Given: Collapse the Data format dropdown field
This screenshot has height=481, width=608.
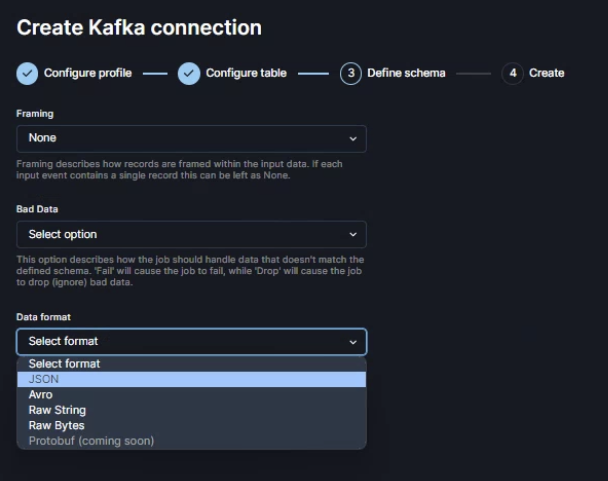Looking at the screenshot, I should (x=191, y=341).
